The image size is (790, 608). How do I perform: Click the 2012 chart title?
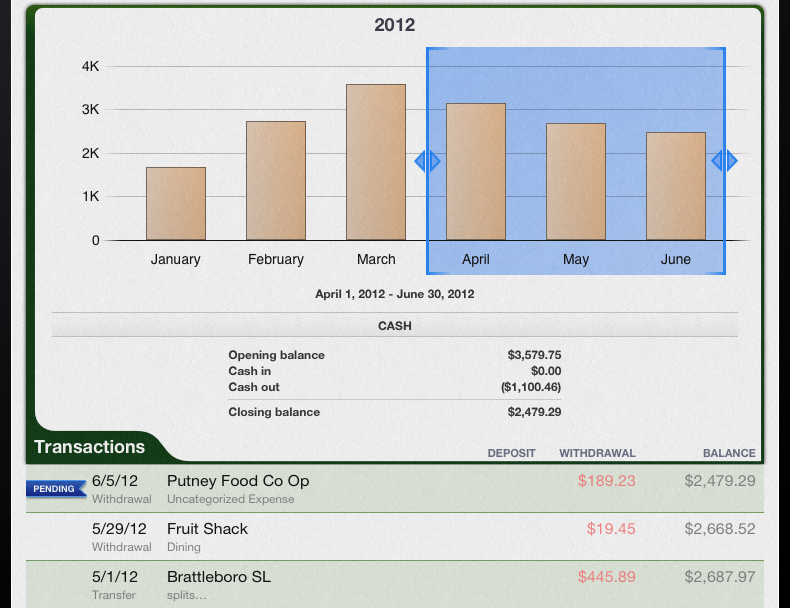[x=395, y=25]
